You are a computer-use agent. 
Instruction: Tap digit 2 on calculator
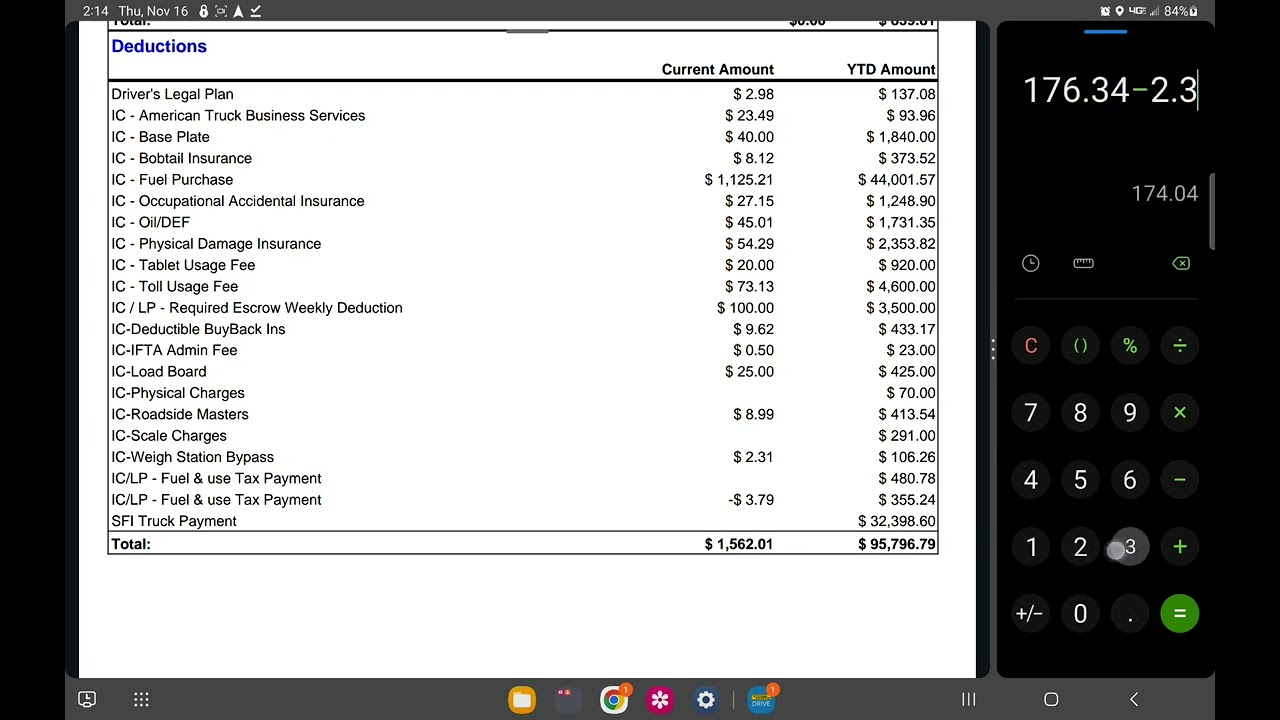(x=1080, y=547)
